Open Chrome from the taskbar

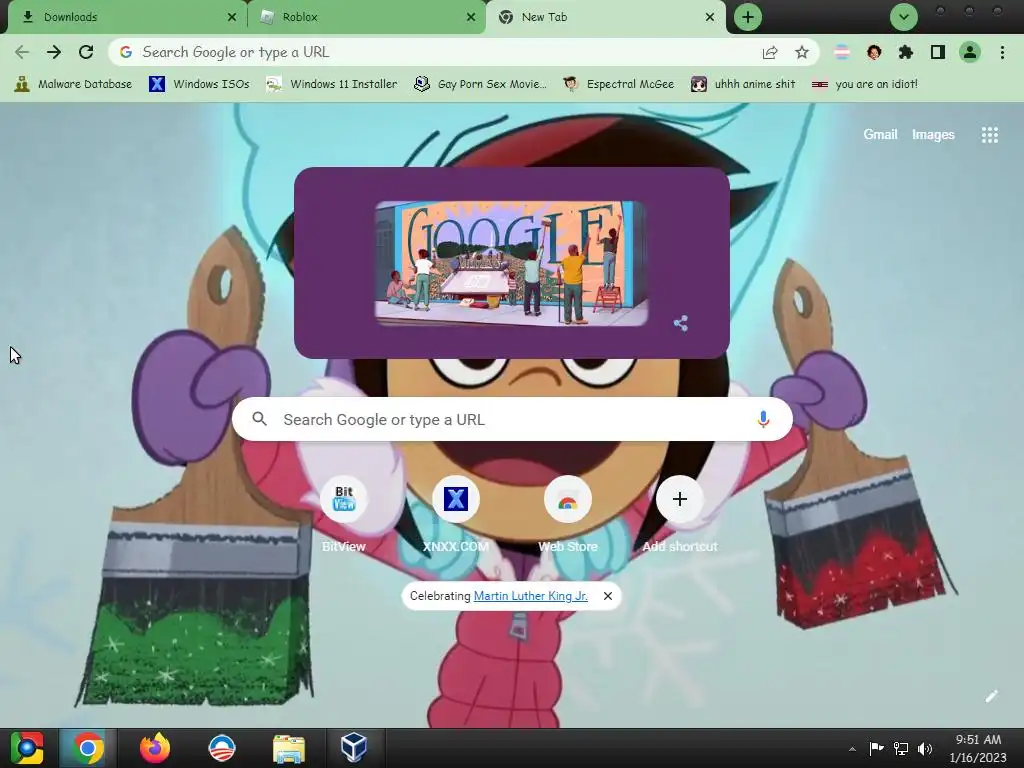88,748
